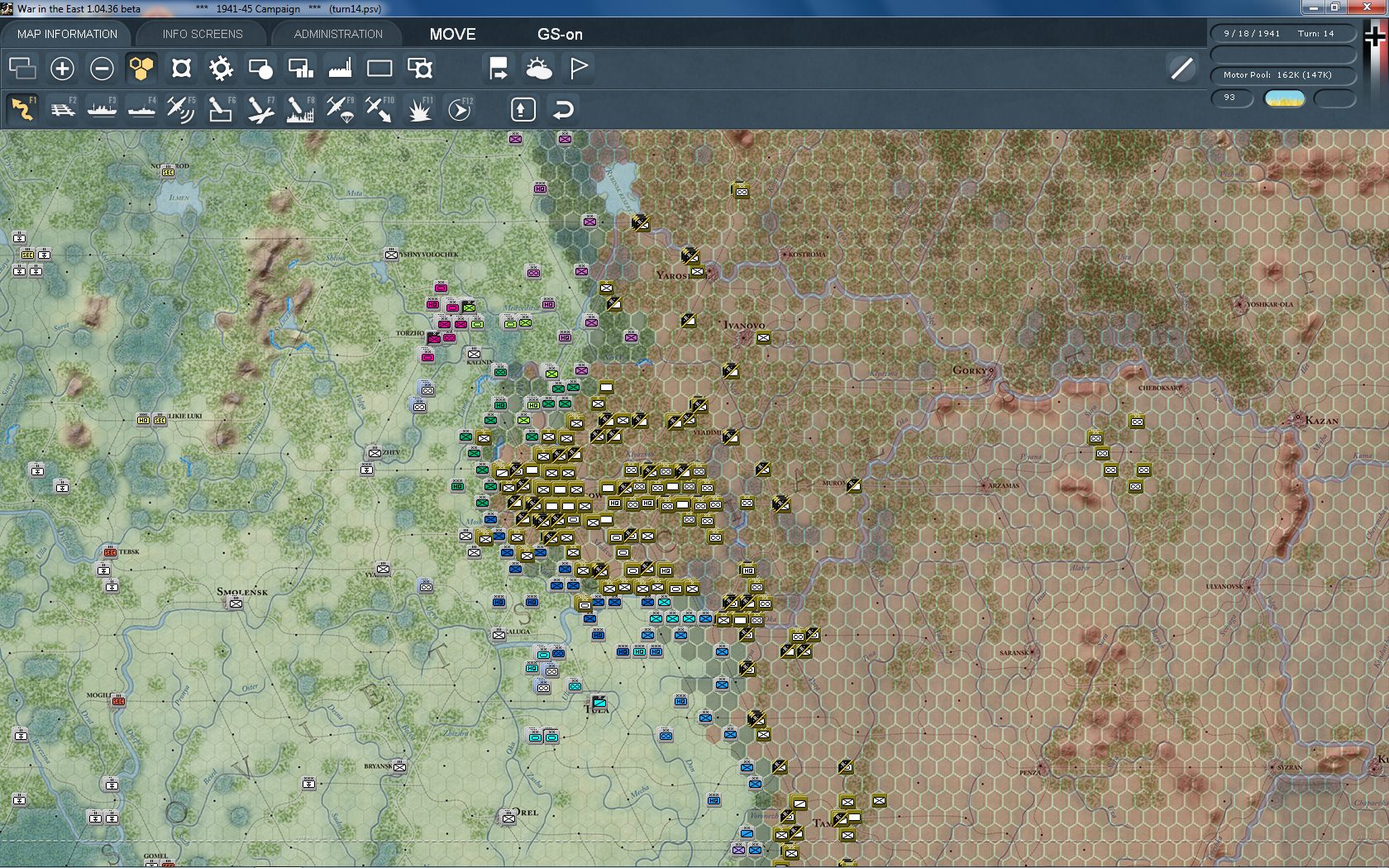Click the curved undo arrow icon
The height and width of the screenshot is (868, 1389).
563,109
